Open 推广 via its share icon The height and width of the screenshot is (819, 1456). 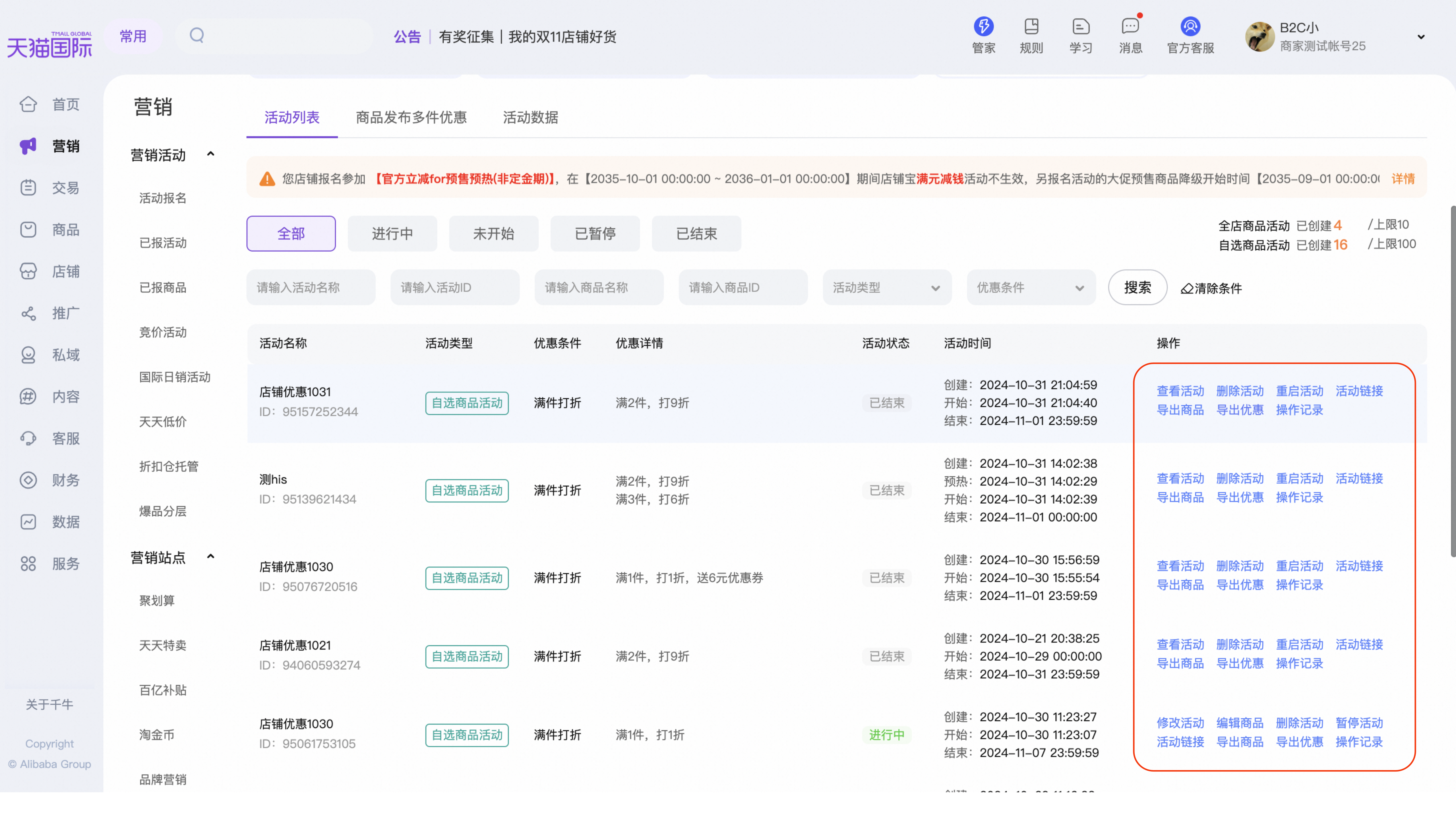pos(28,313)
